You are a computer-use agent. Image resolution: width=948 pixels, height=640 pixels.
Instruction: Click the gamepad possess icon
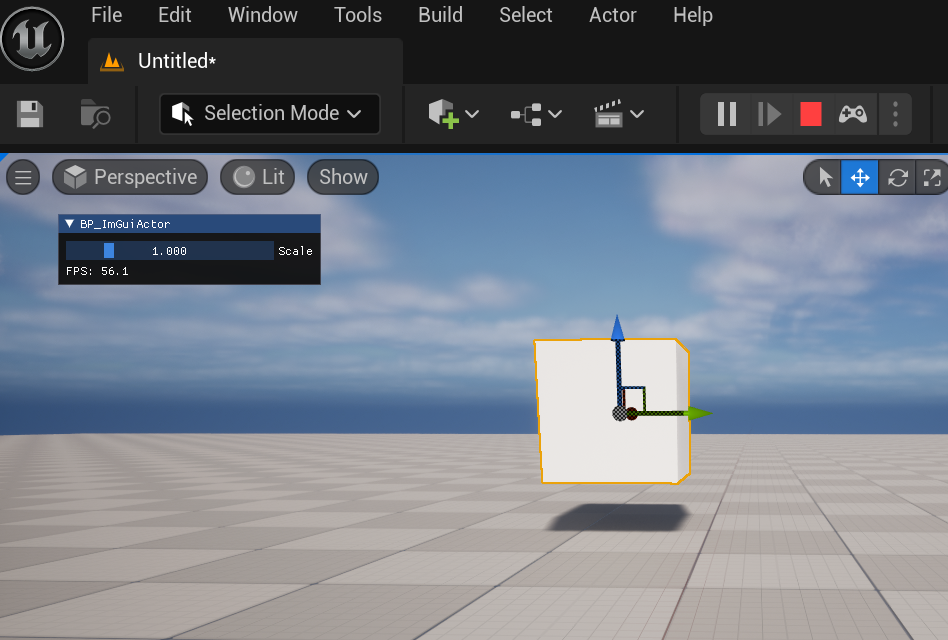(852, 114)
